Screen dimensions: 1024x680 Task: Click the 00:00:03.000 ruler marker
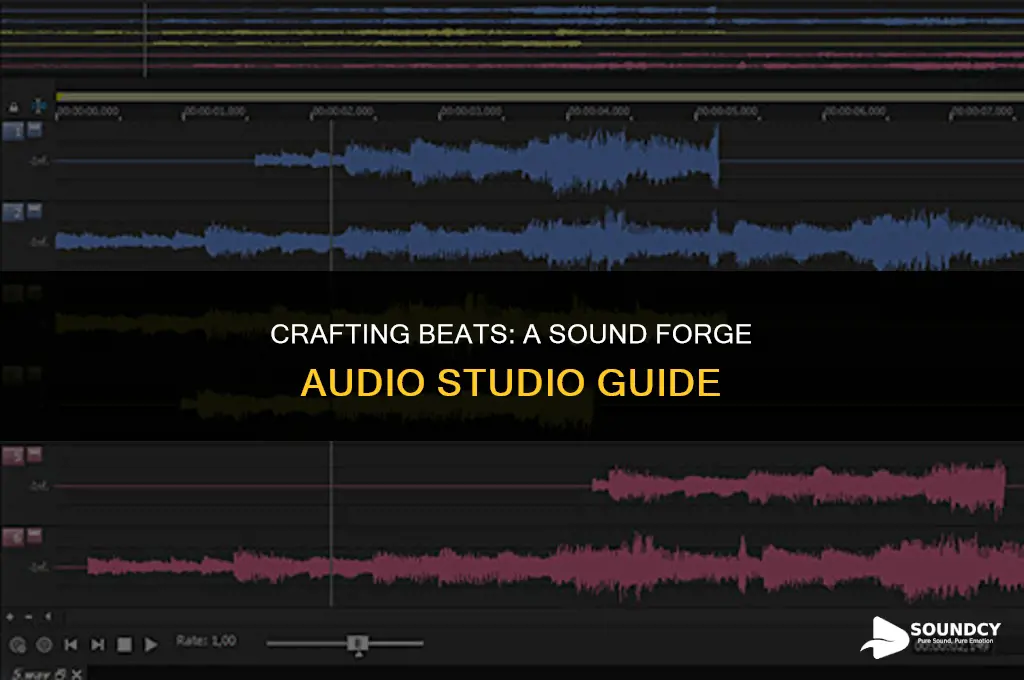tap(470, 111)
